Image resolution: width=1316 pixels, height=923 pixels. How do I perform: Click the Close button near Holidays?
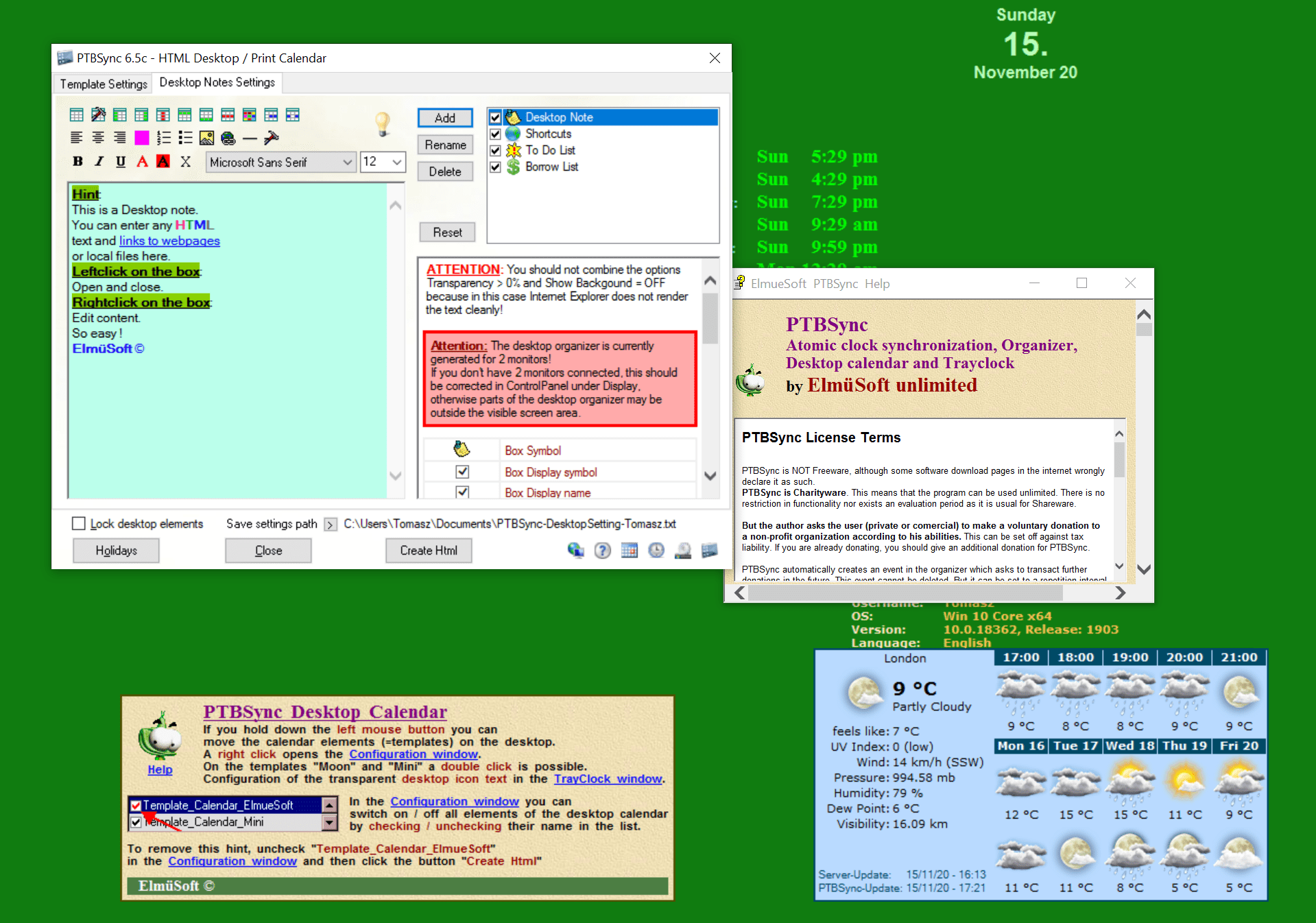[x=268, y=551]
